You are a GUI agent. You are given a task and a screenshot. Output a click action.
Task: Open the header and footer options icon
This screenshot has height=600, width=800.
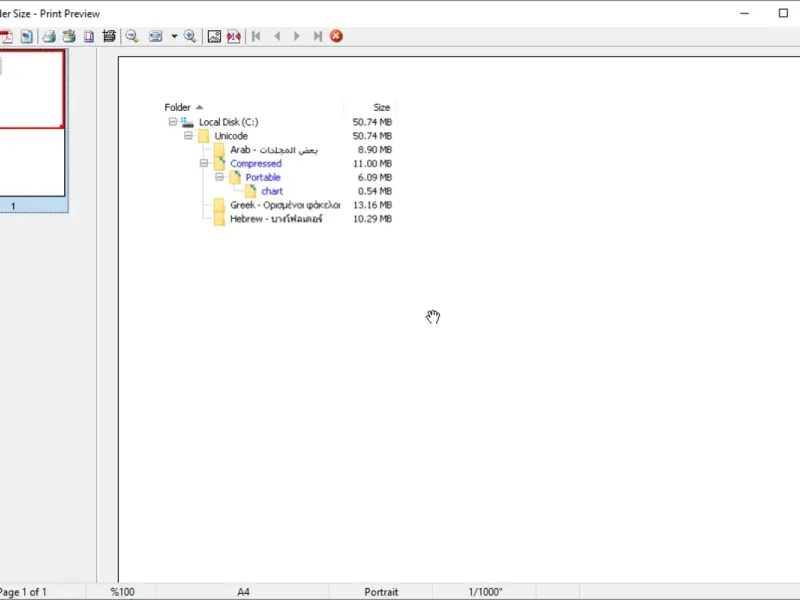tap(109, 36)
